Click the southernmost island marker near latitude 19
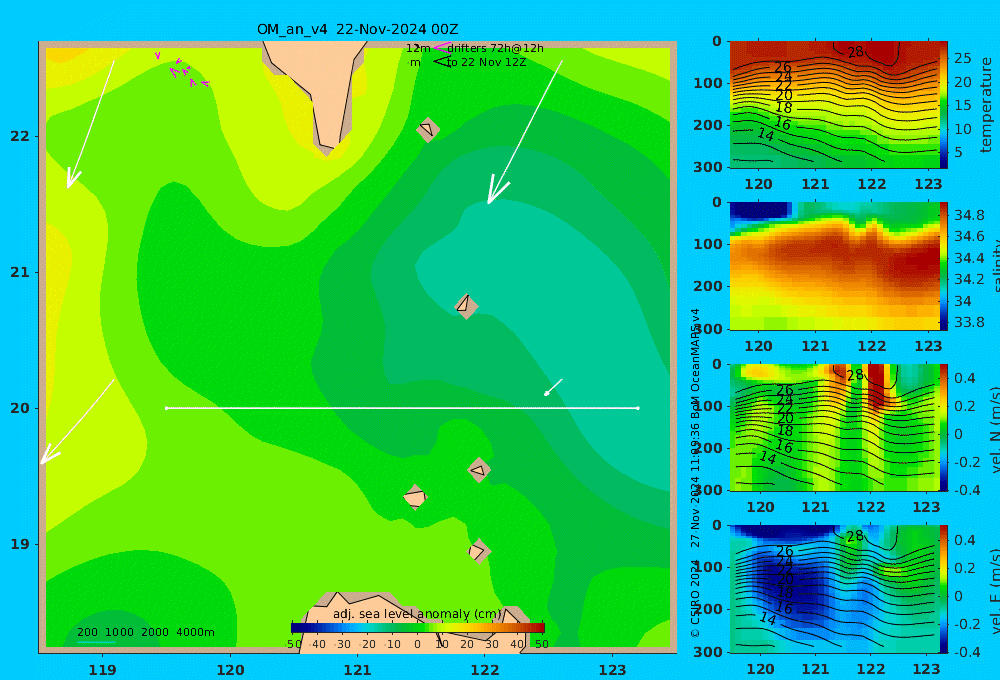Screen dimensions: 1000x680 coord(479,551)
